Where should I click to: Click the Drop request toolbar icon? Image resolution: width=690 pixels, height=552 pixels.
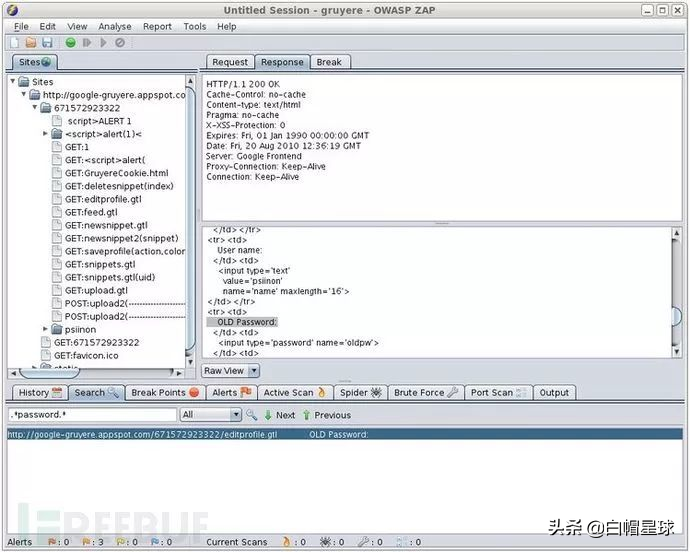120,43
